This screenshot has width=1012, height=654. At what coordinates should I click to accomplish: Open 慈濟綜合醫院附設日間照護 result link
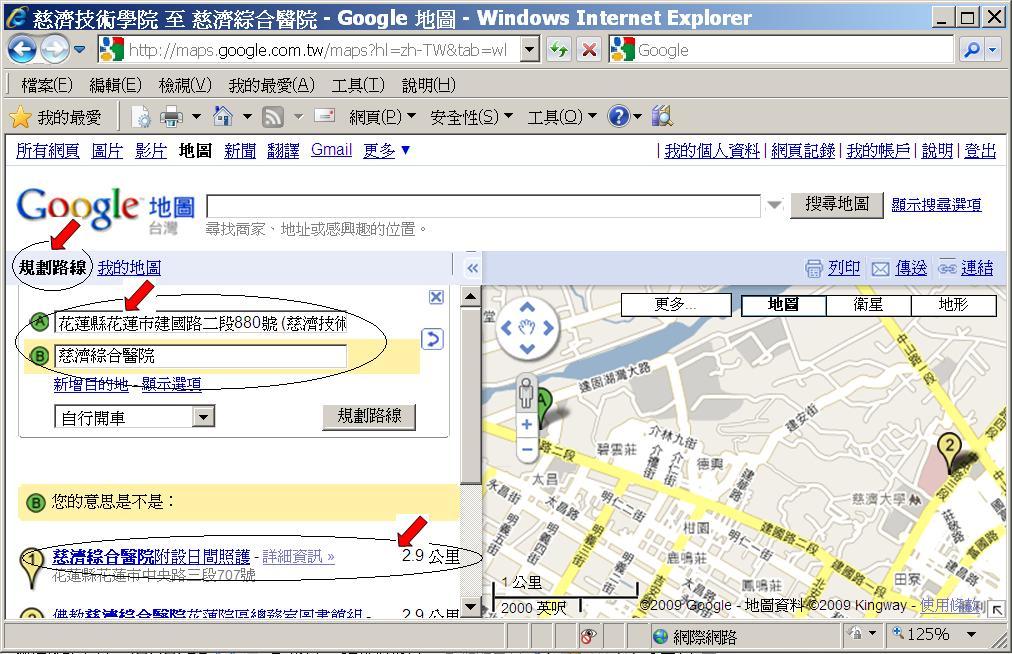point(151,557)
